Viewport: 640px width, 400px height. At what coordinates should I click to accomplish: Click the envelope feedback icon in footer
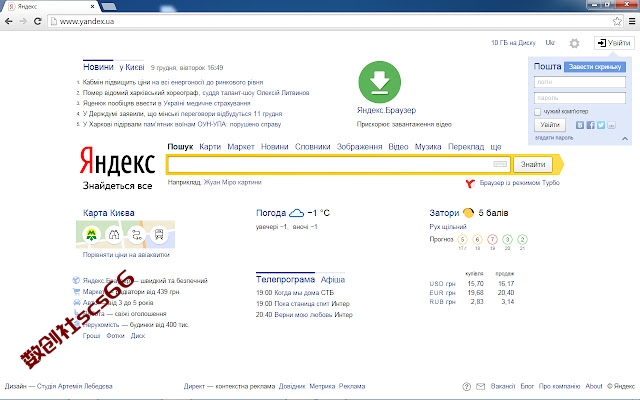[480, 386]
